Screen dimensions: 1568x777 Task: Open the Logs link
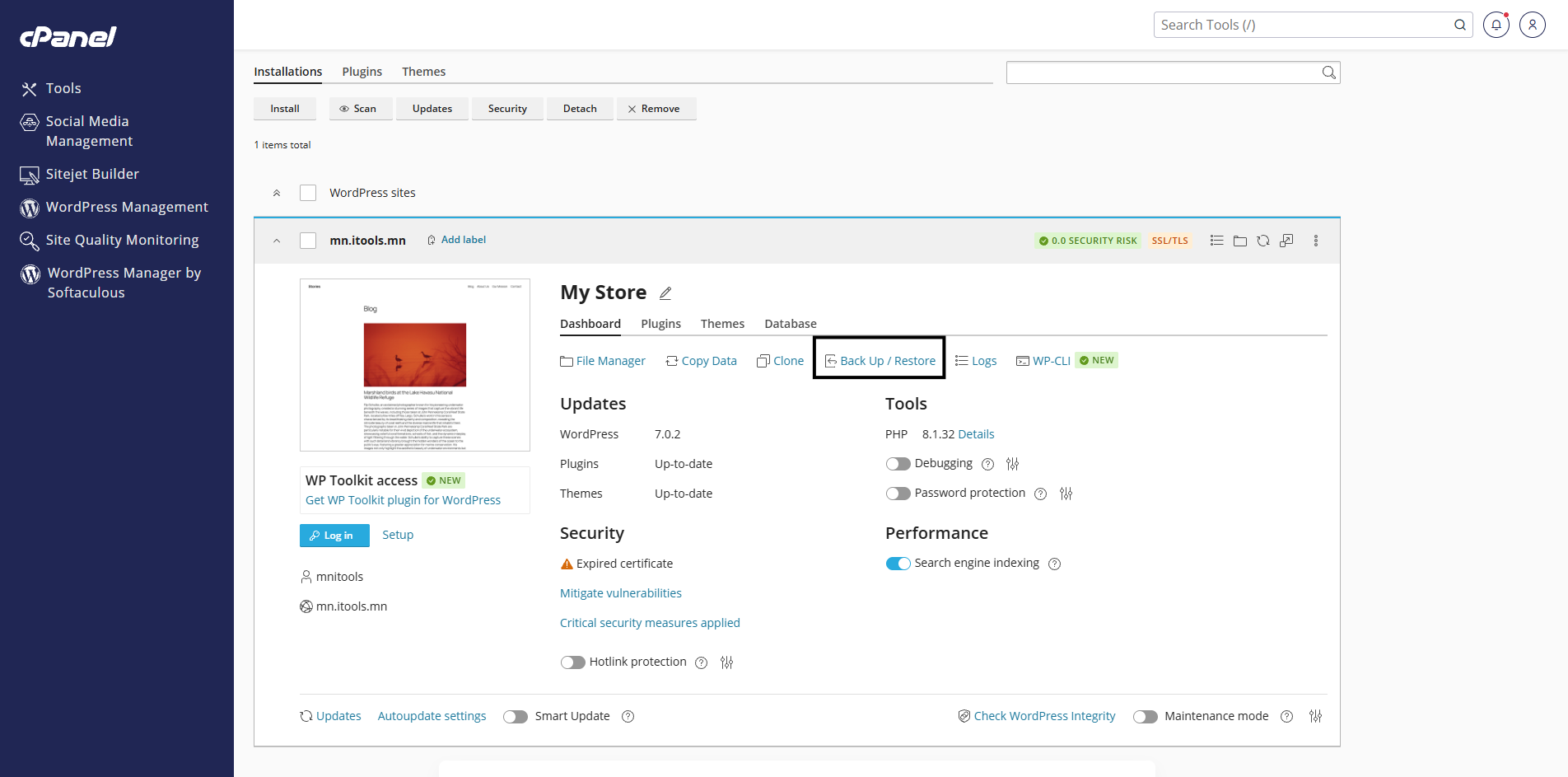click(976, 361)
